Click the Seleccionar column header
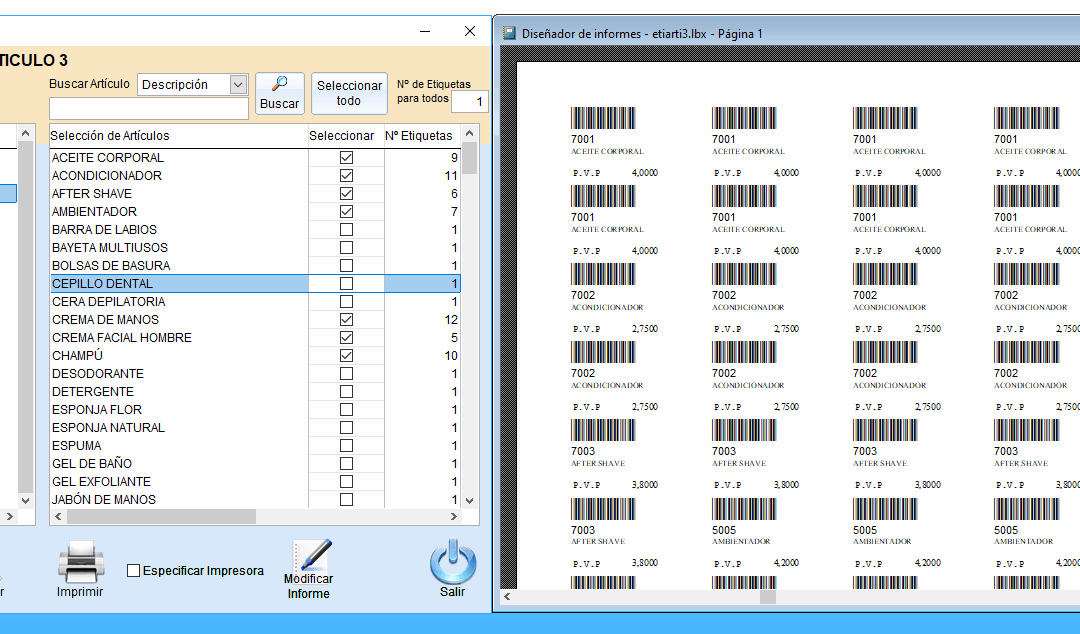1080x634 pixels. tap(346, 136)
